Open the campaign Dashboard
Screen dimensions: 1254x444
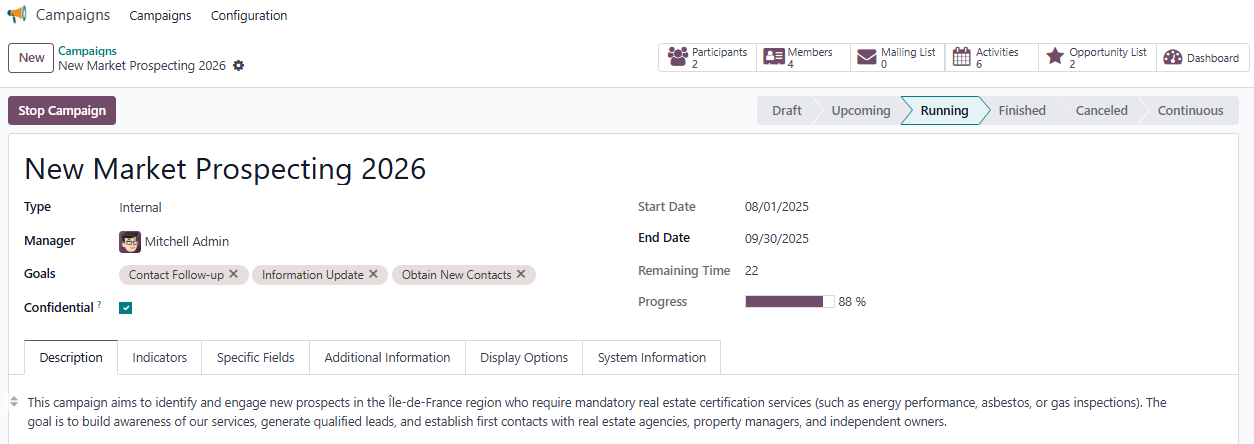click(x=1201, y=58)
